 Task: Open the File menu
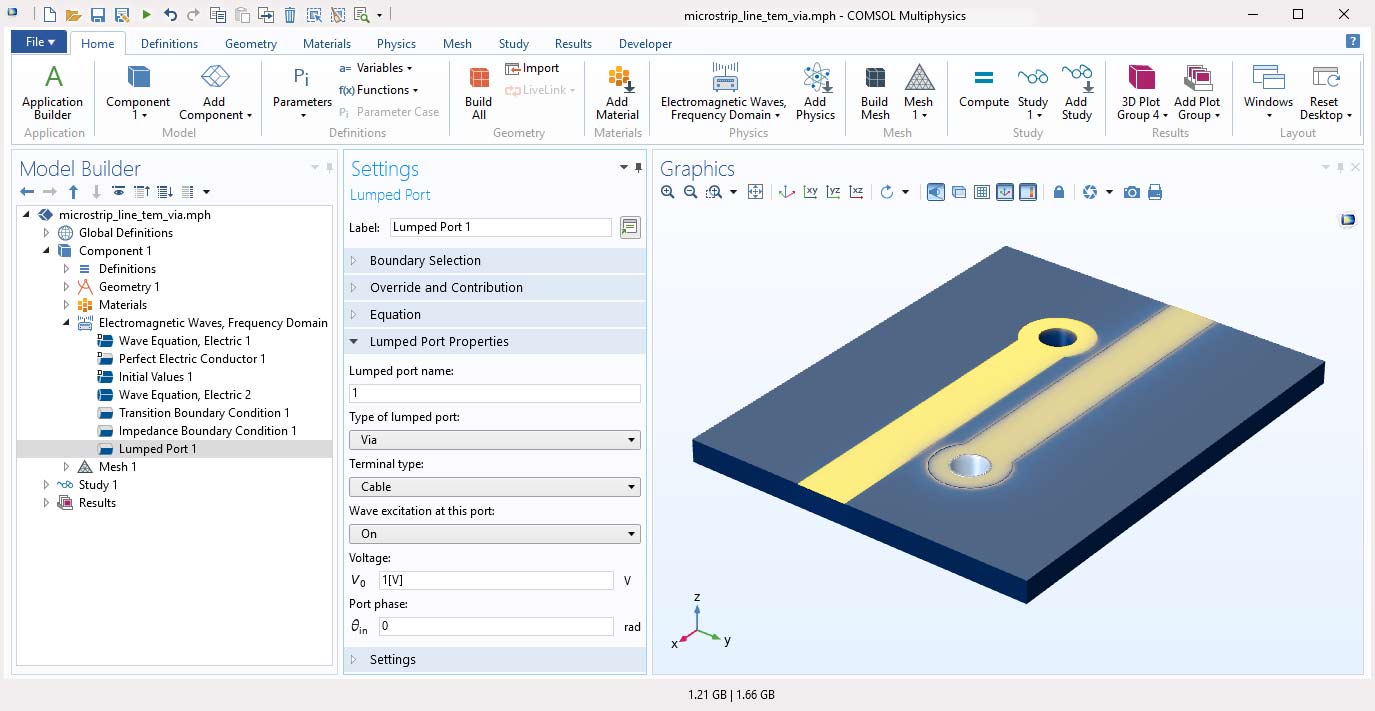pos(40,42)
